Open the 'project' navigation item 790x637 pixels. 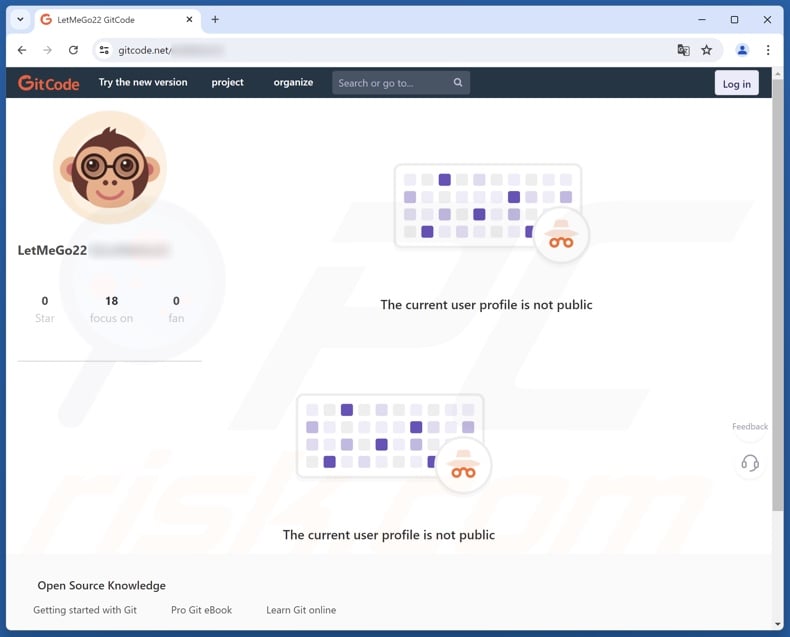[x=227, y=82]
